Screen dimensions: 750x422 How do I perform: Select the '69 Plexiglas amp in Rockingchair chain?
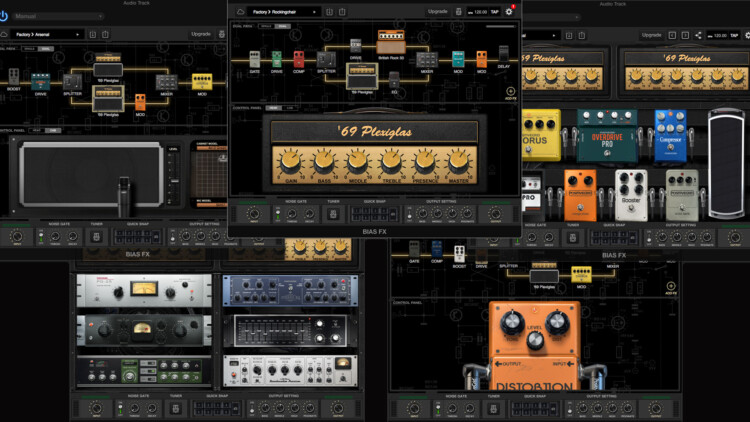click(x=362, y=76)
